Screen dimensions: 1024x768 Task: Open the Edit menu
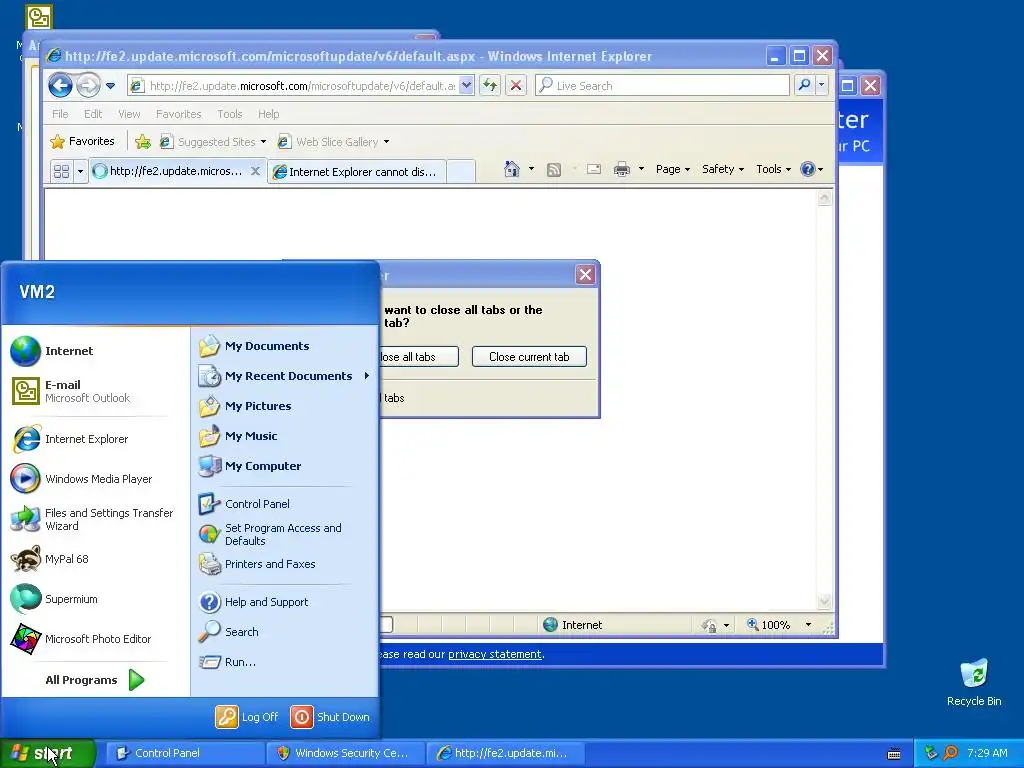pyautogui.click(x=93, y=114)
